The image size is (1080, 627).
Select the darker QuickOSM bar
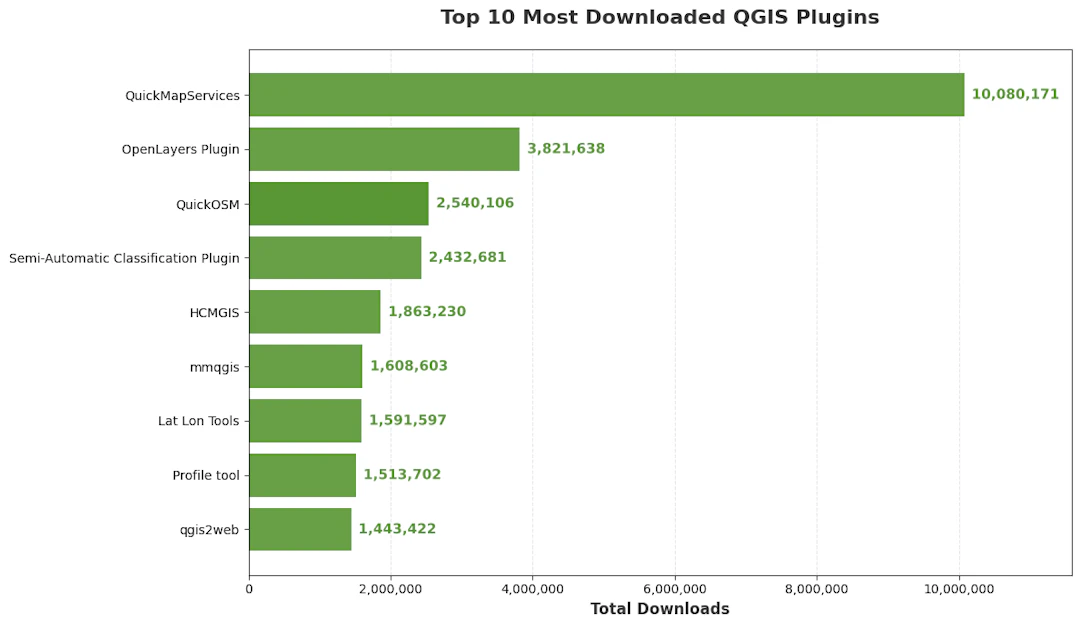pos(339,203)
